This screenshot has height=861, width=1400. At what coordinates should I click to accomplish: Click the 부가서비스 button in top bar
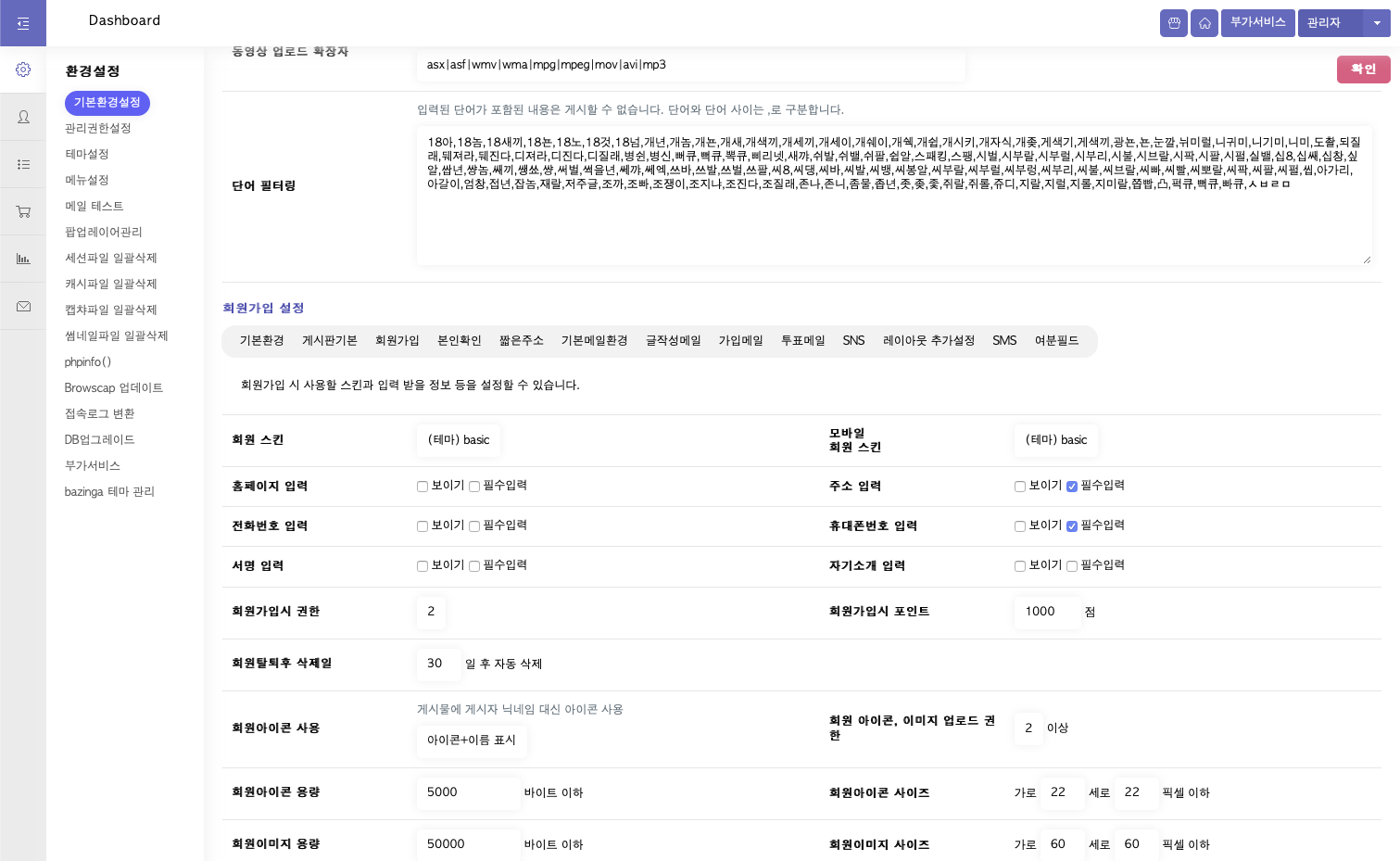coord(1257,22)
